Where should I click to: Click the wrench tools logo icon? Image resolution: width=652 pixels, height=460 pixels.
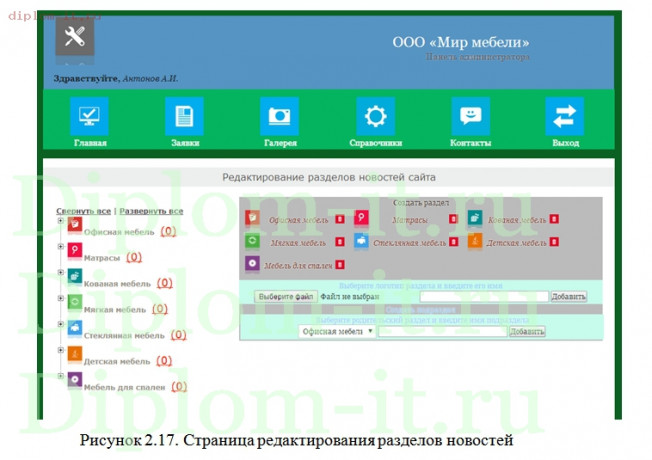(75, 37)
